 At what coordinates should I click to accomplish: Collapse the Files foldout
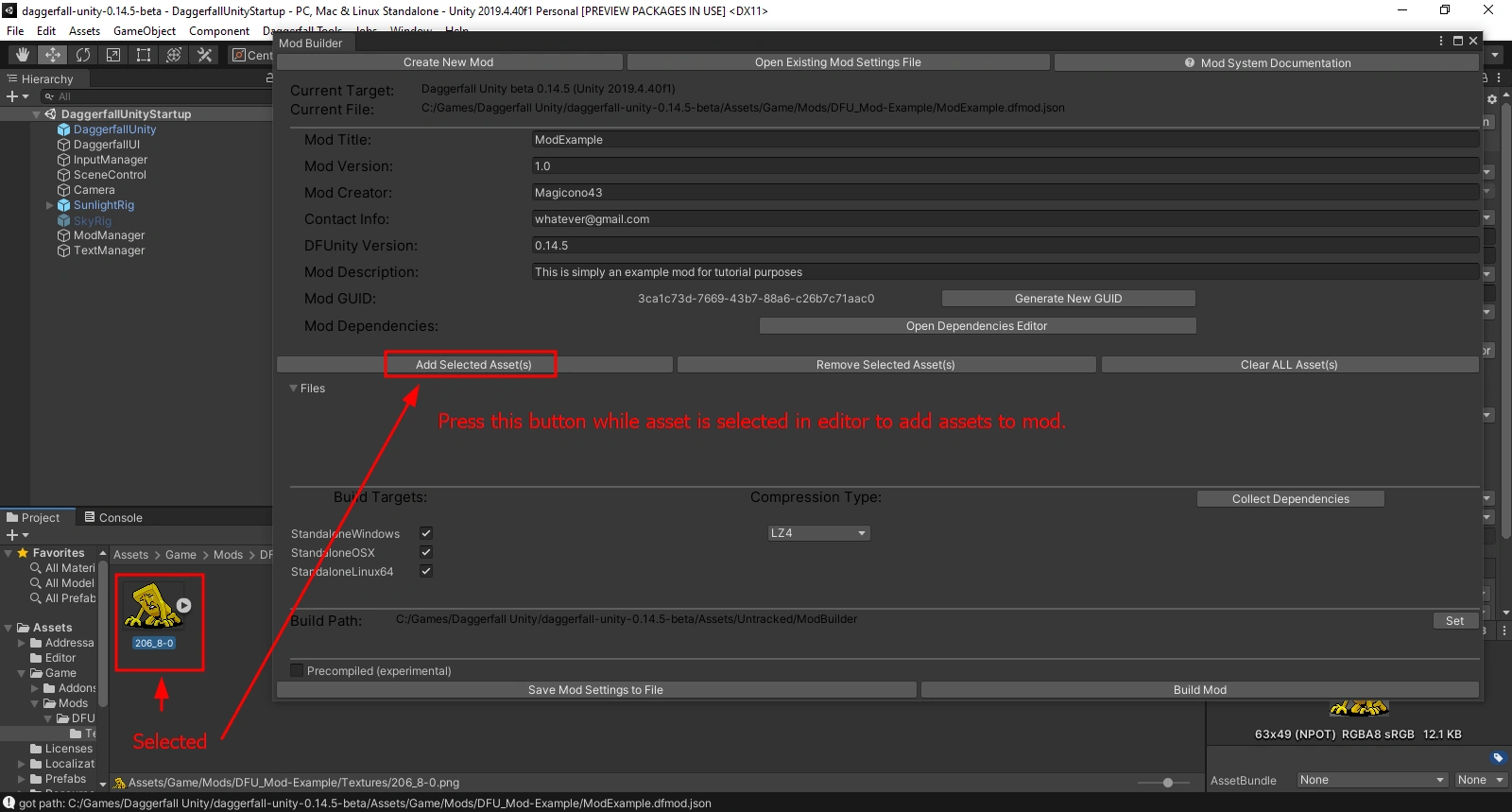coord(293,389)
